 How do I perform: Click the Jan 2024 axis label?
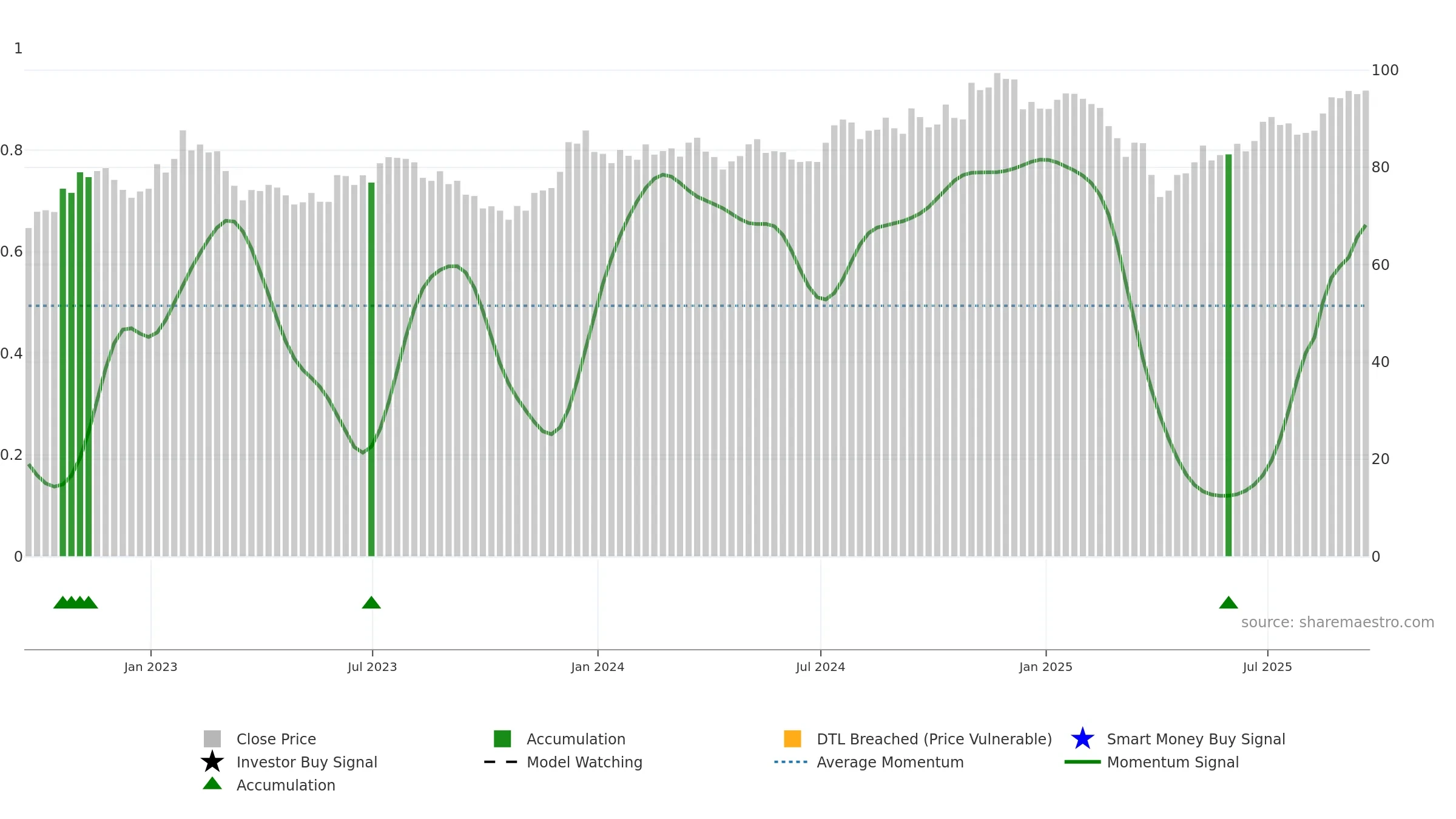pyautogui.click(x=598, y=667)
